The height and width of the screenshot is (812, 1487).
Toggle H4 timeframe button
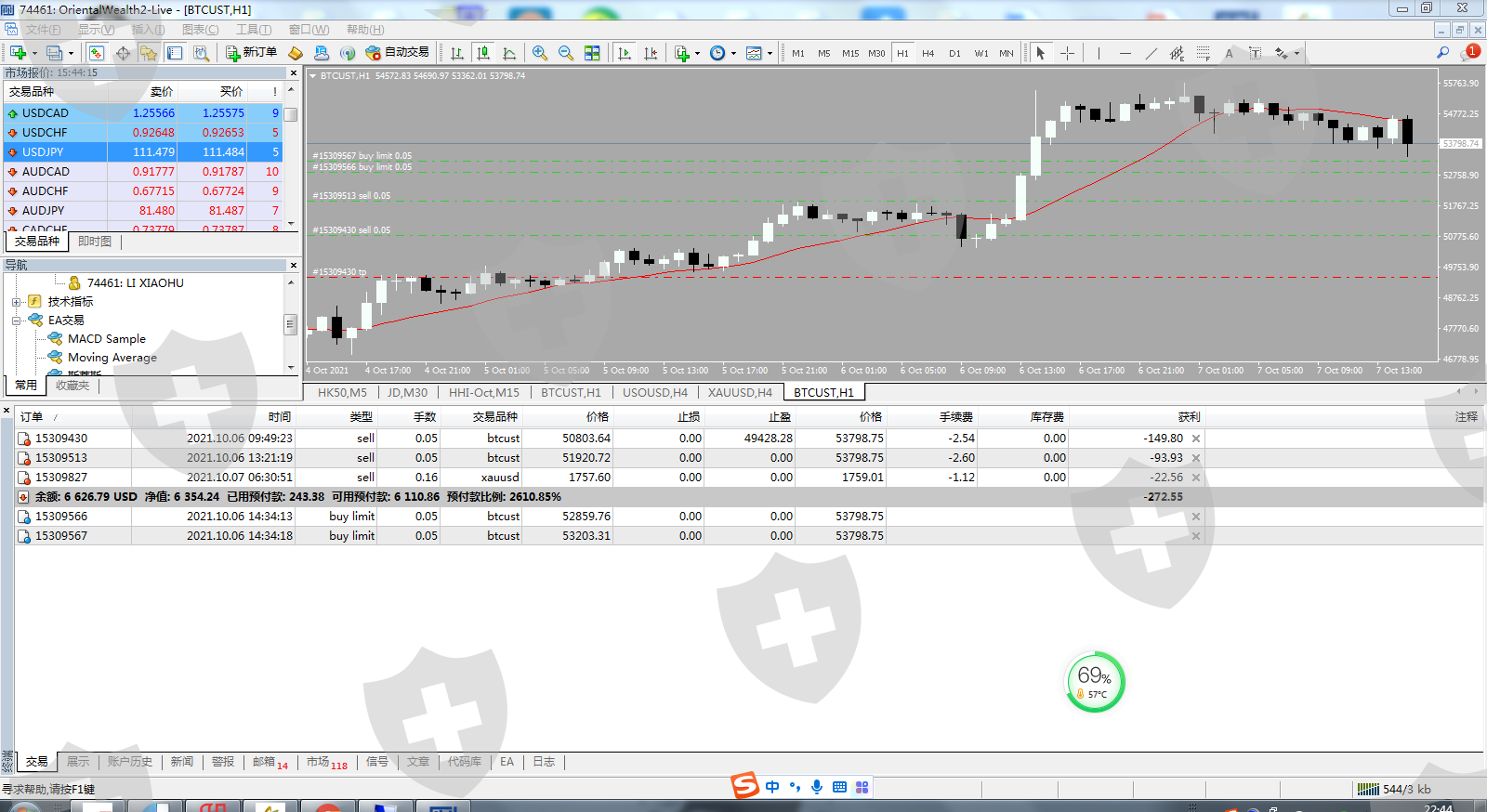click(x=928, y=53)
